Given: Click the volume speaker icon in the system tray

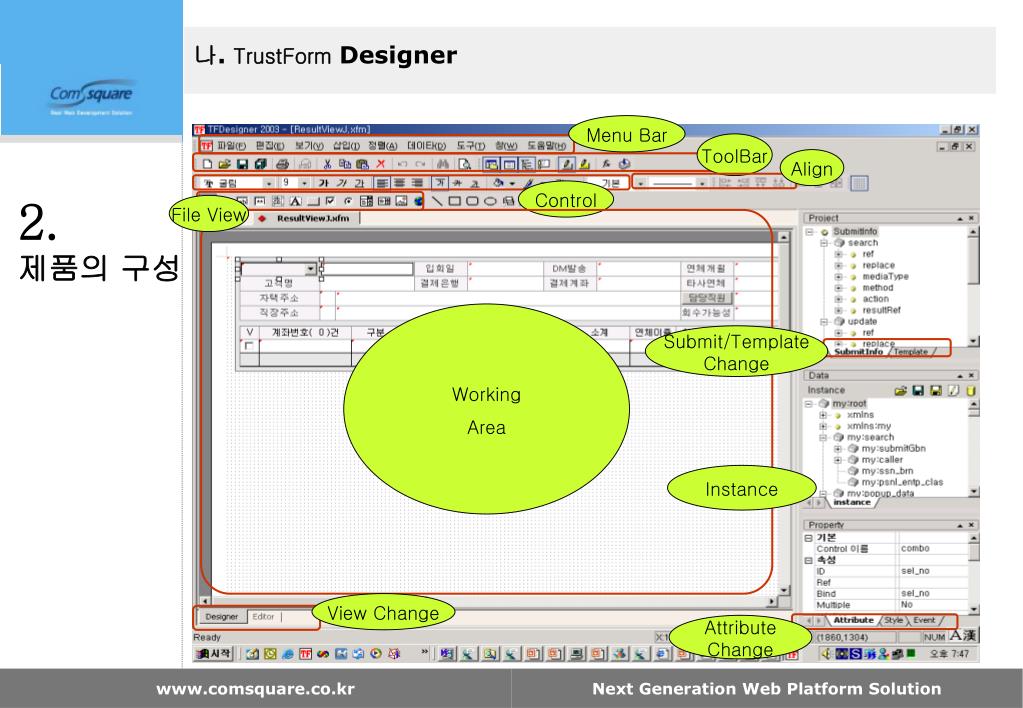Looking at the screenshot, I should (825, 653).
